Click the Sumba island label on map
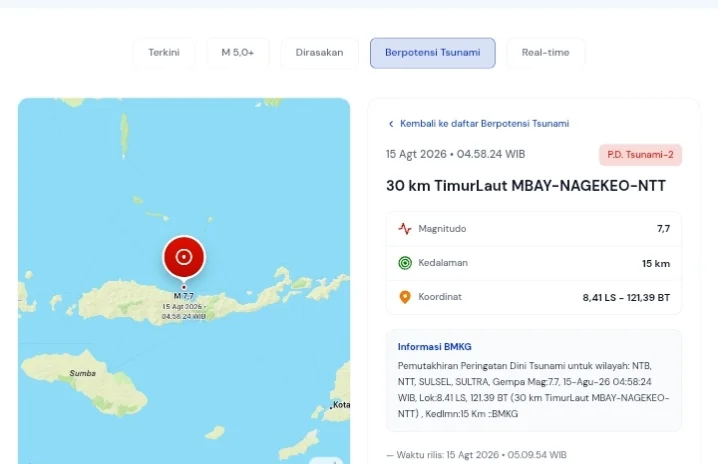Viewport: 718px width, 464px height. point(83,373)
